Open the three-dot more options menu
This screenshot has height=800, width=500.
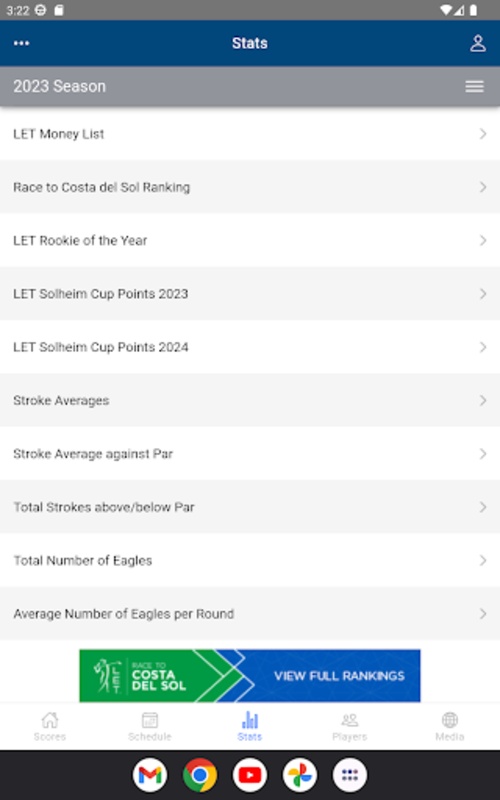(x=21, y=43)
